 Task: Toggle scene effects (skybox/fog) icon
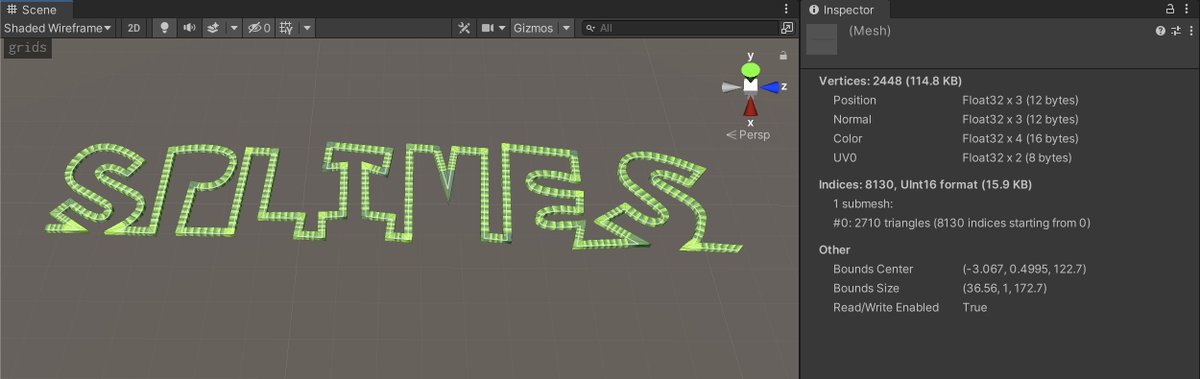click(213, 28)
